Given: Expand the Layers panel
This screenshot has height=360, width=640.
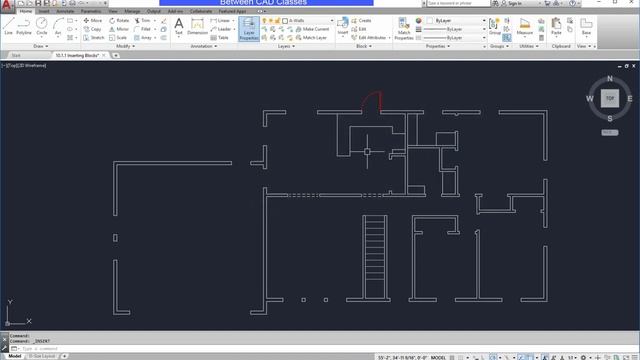Looking at the screenshot, I should tap(286, 46).
